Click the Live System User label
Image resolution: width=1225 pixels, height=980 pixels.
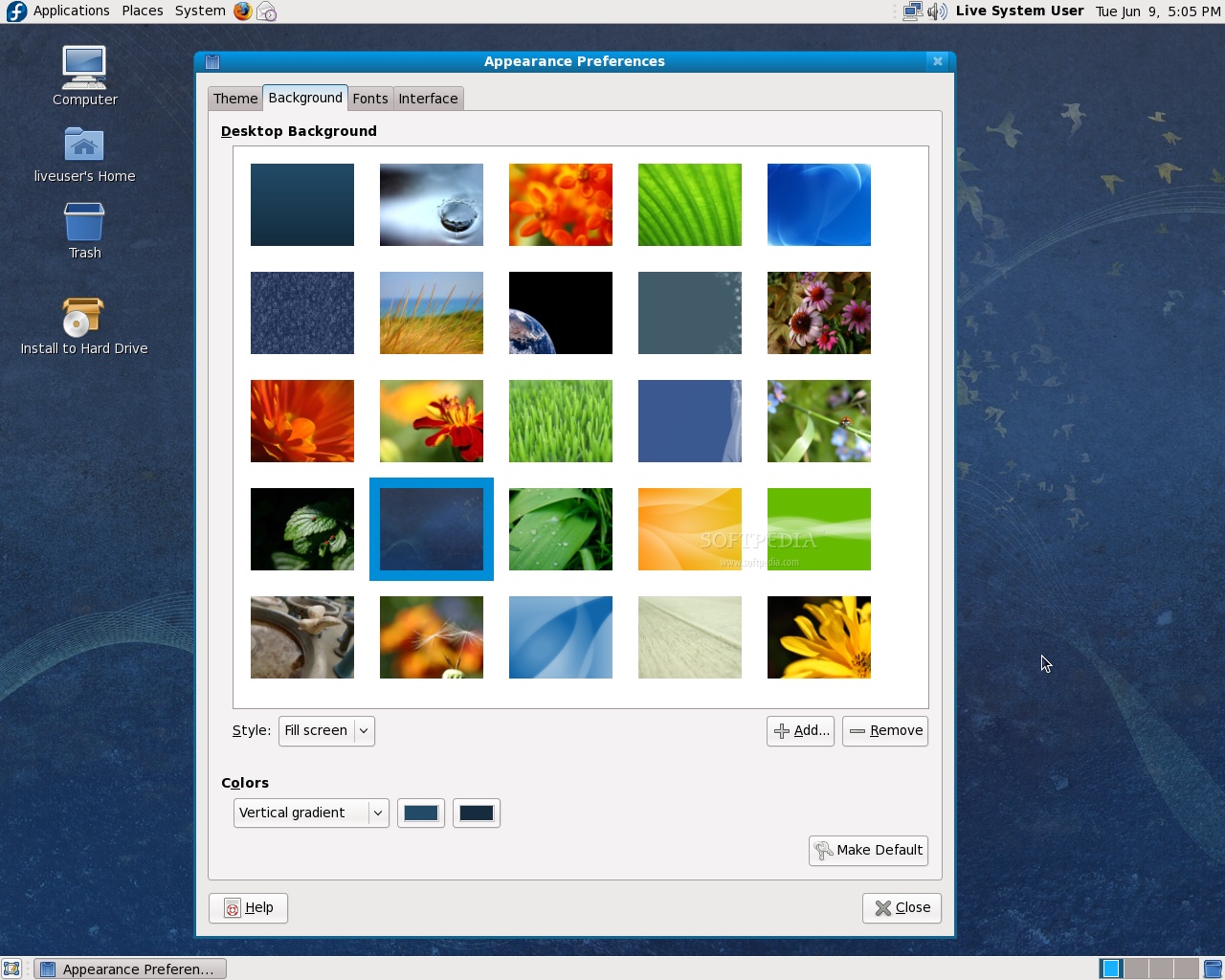coord(1019,11)
